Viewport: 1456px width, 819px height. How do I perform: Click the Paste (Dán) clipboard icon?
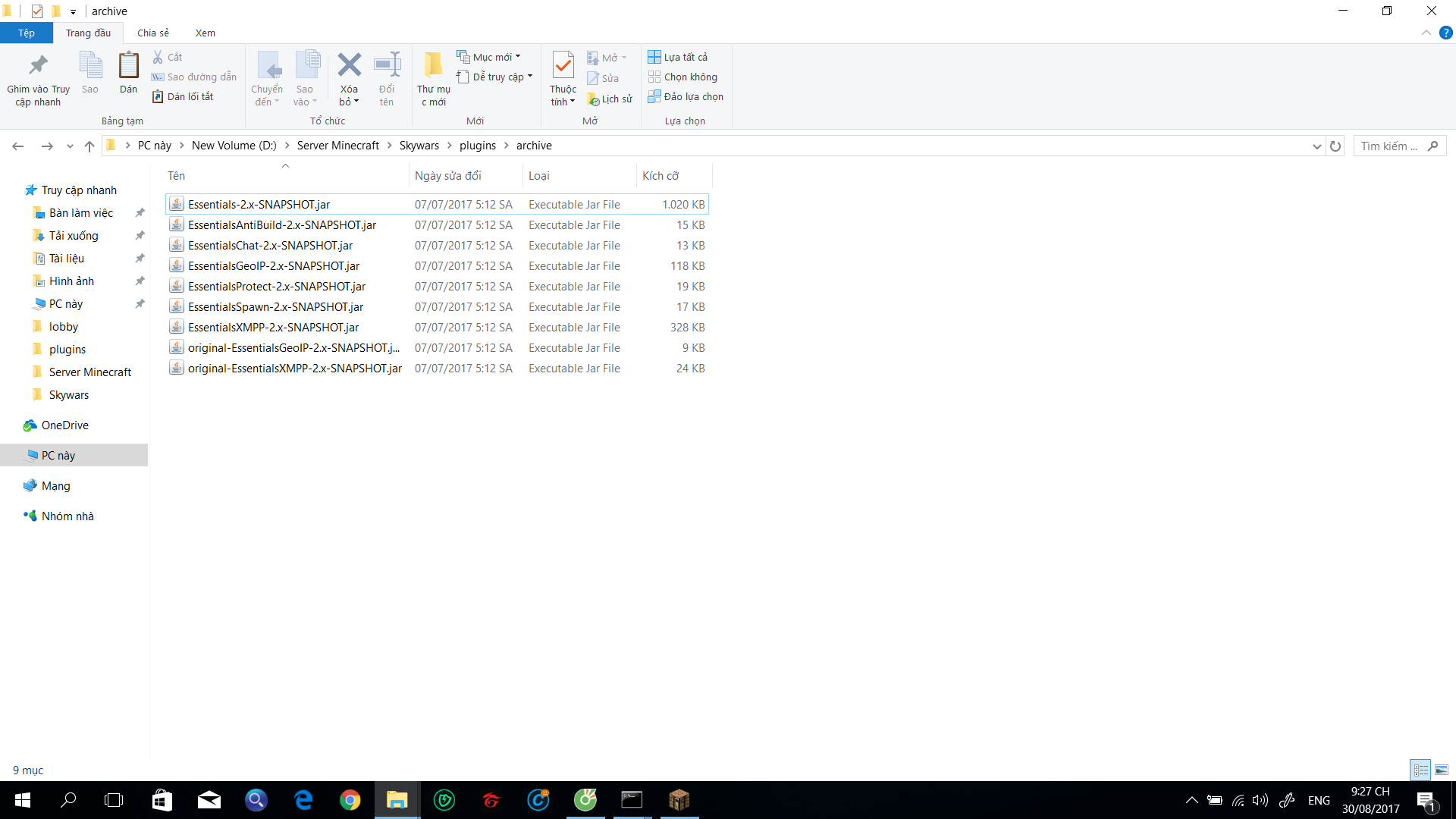[128, 66]
